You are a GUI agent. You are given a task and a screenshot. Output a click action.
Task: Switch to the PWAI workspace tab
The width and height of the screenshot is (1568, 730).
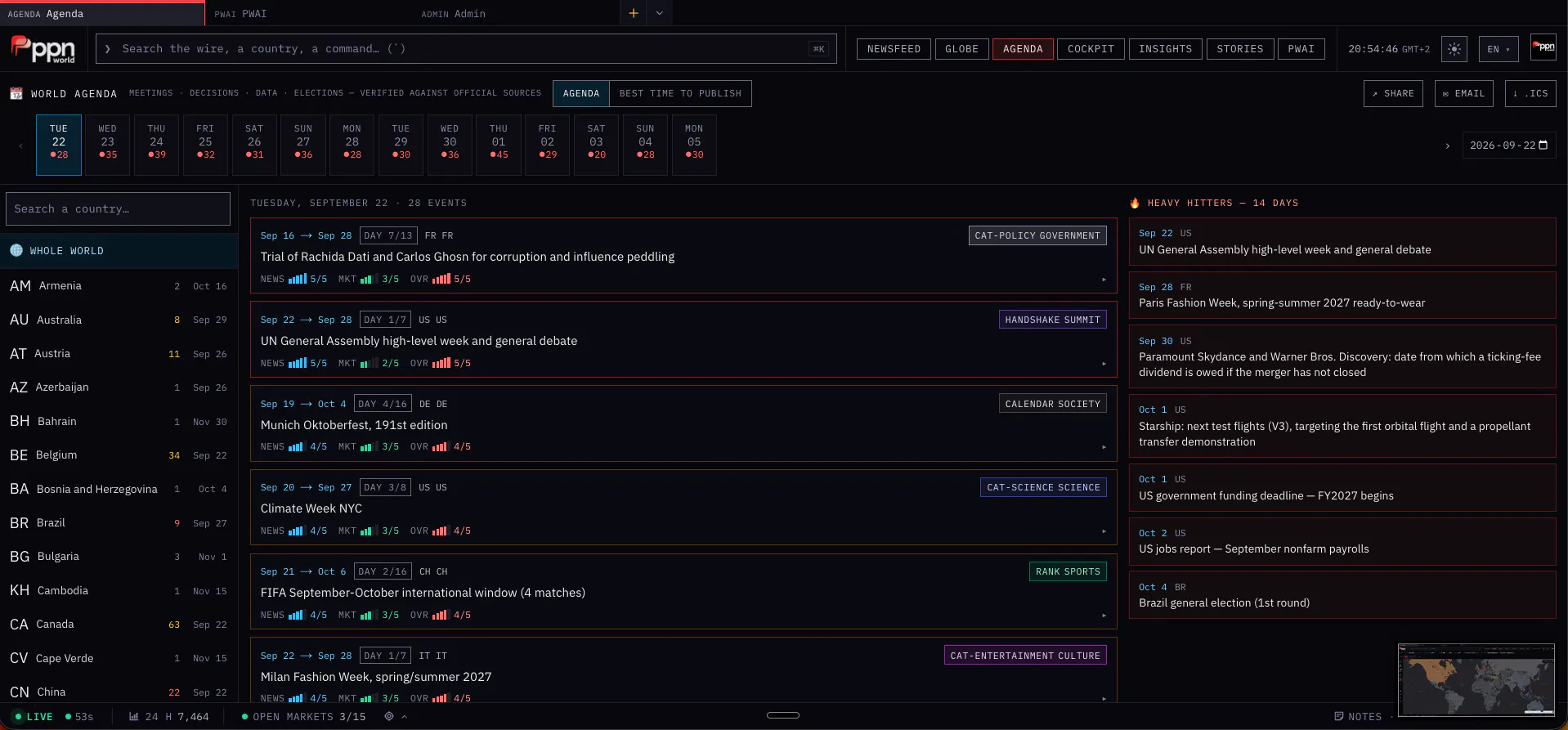309,13
